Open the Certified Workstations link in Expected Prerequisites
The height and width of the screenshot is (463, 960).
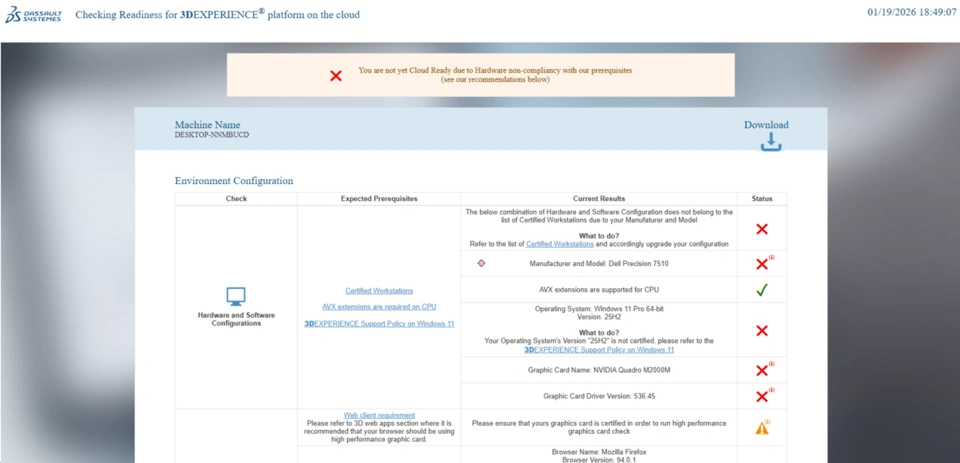pyautogui.click(x=379, y=291)
